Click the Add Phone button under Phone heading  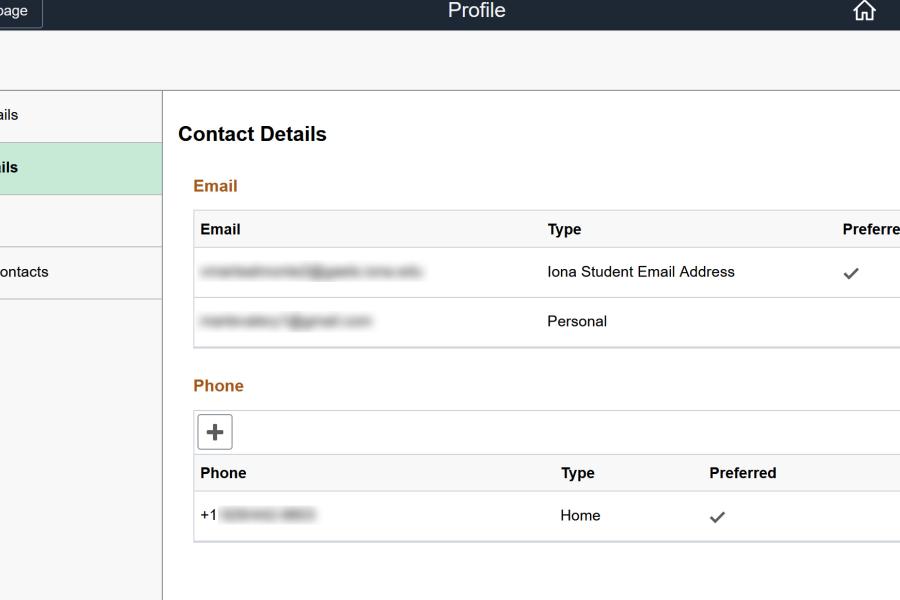point(217,432)
